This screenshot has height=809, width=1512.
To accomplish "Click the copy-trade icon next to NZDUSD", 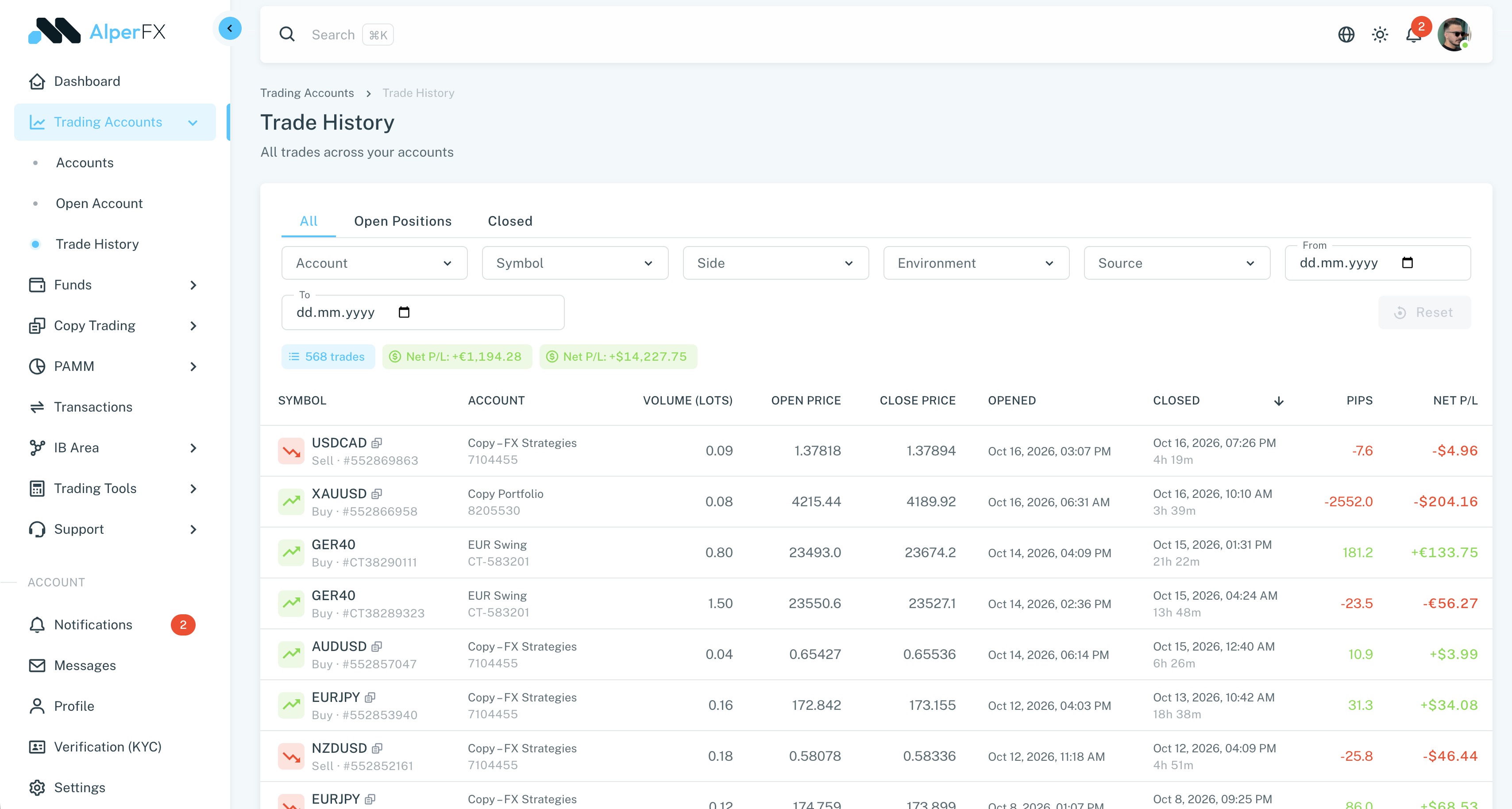I will pyautogui.click(x=378, y=748).
